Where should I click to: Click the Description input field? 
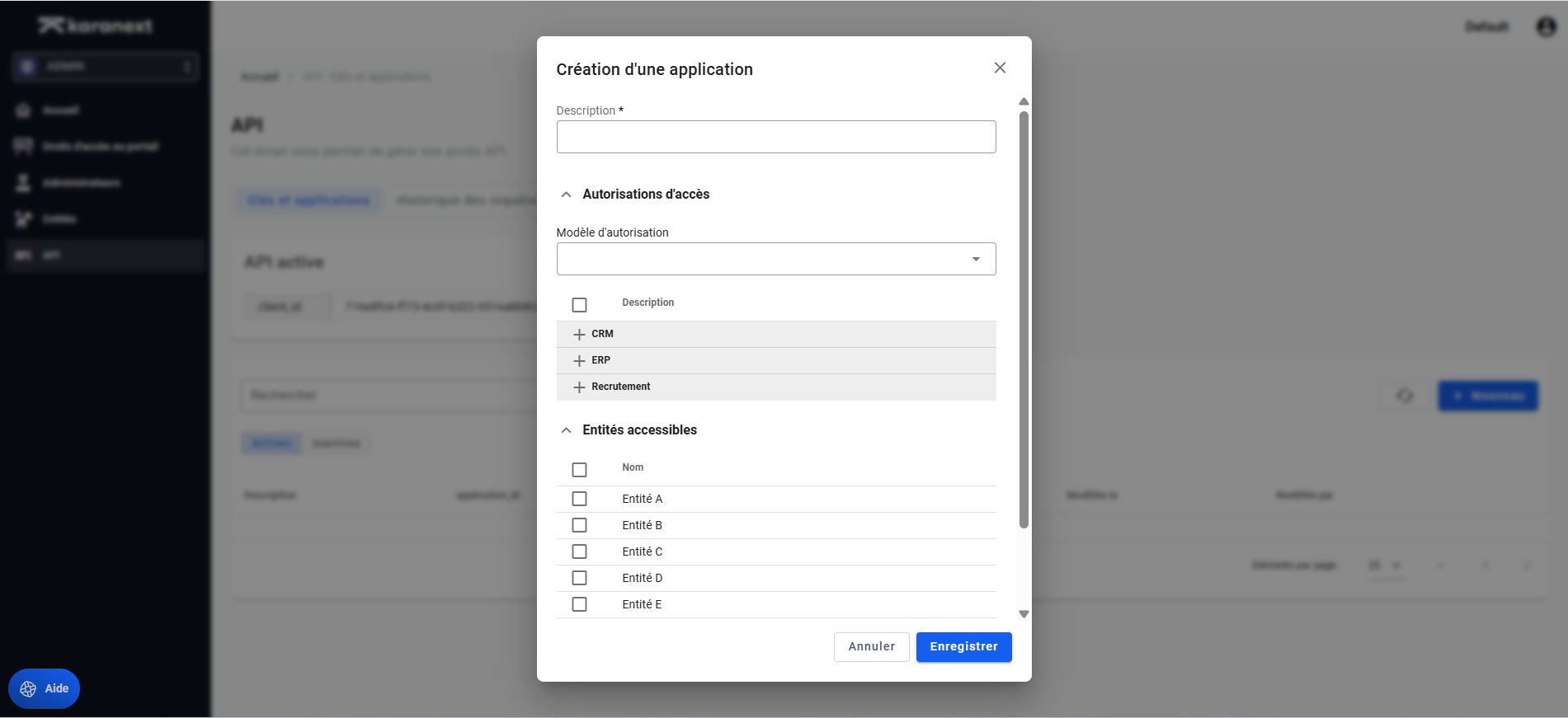pyautogui.click(x=776, y=137)
